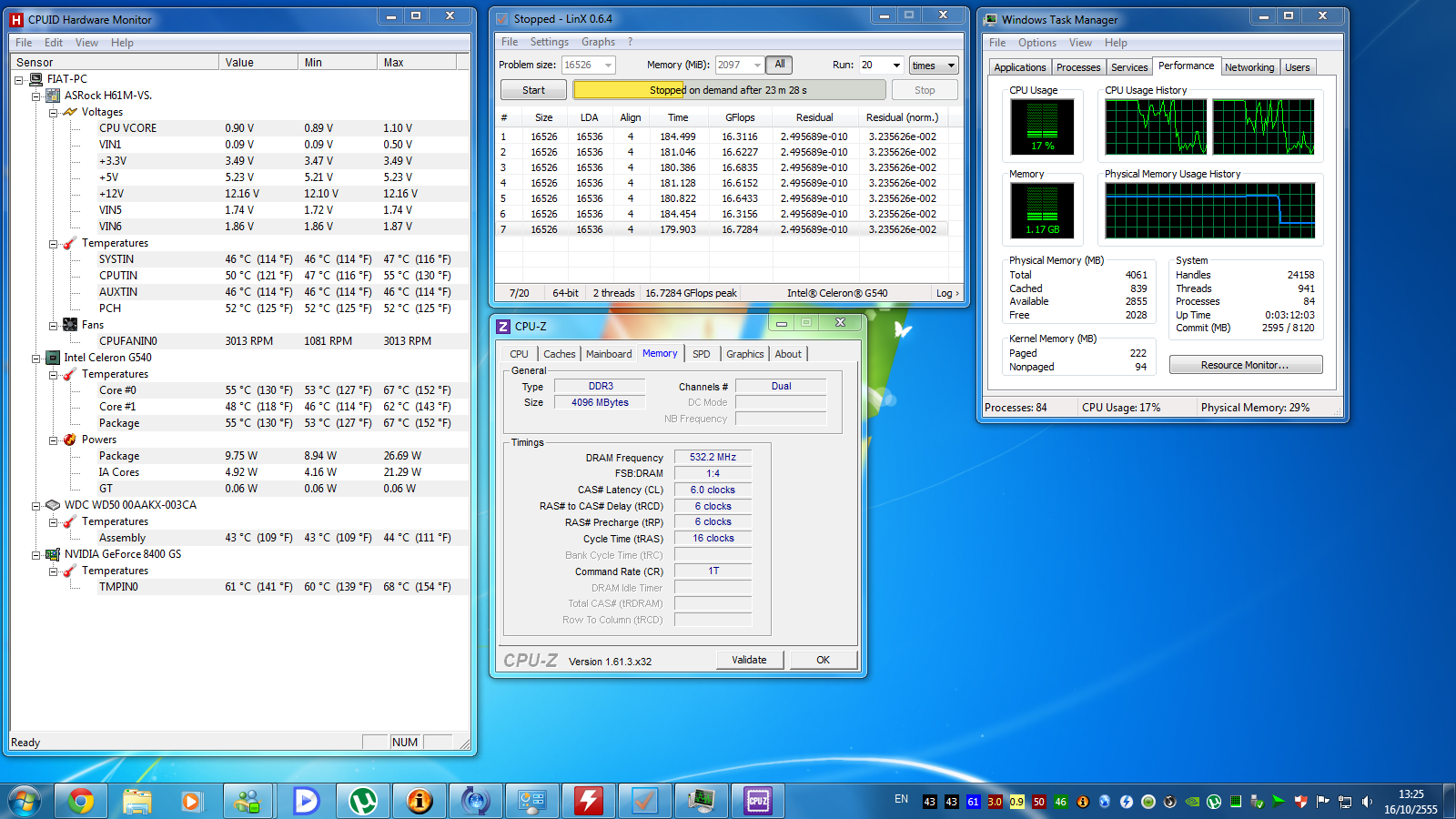
Task: Open the Windows Start orb
Action: pos(25,801)
